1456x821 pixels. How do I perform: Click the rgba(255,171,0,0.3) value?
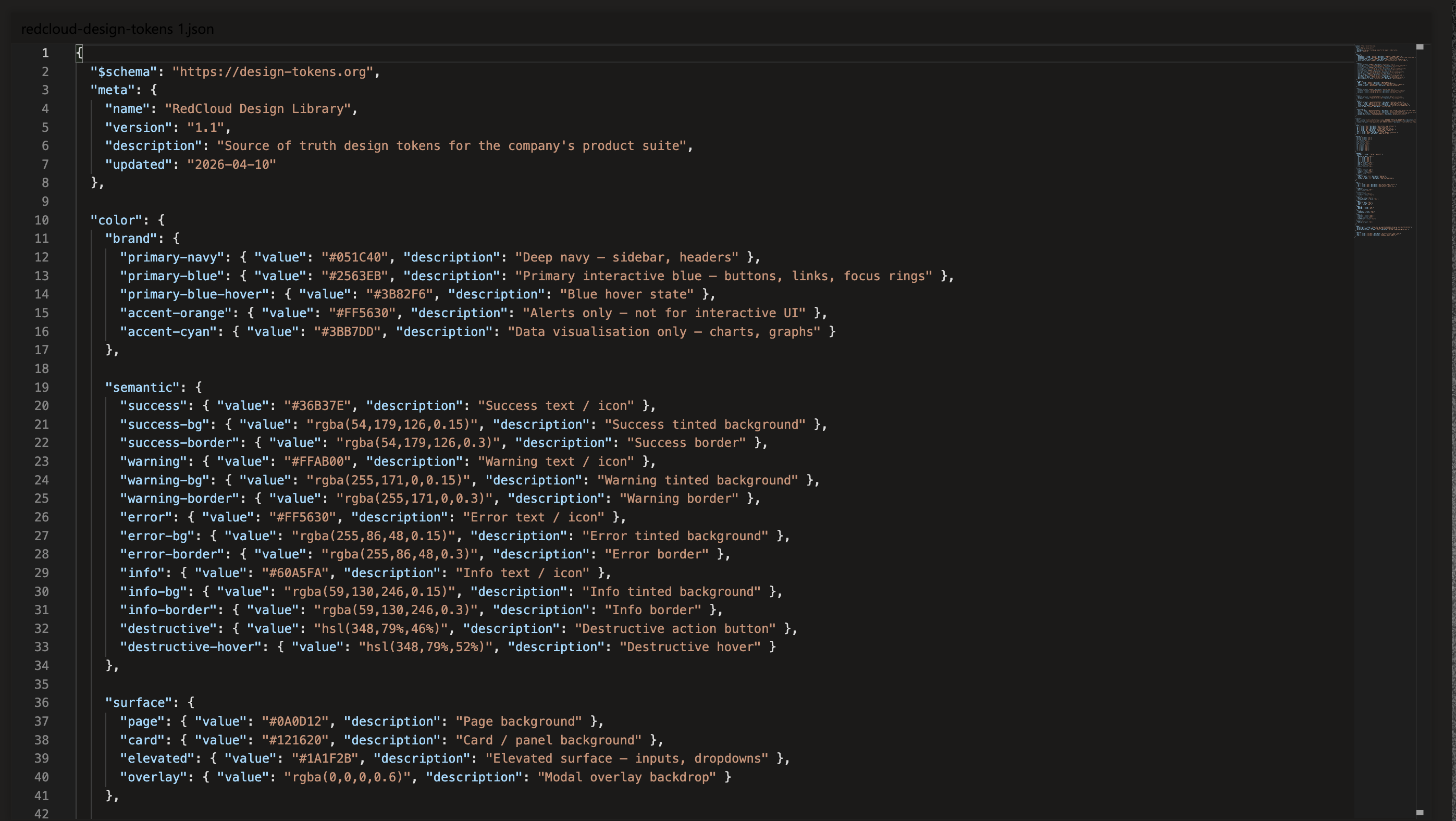click(415, 499)
